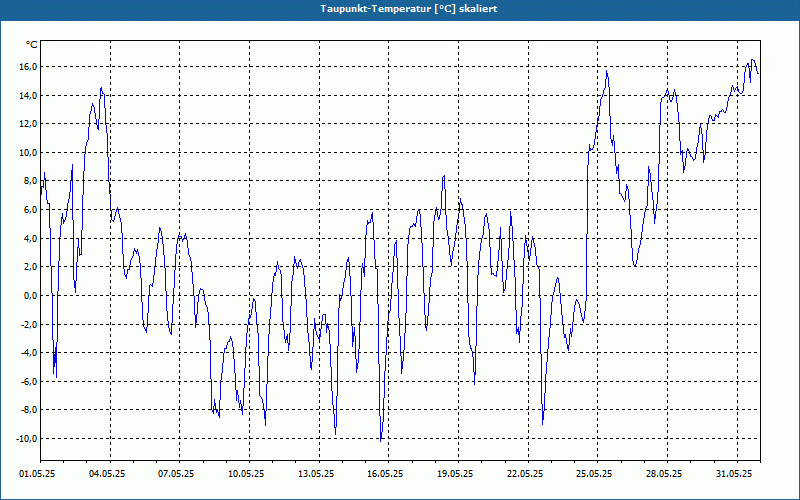Image resolution: width=800 pixels, height=500 pixels.
Task: Click the 22.05.25 date label
Action: tap(525, 474)
